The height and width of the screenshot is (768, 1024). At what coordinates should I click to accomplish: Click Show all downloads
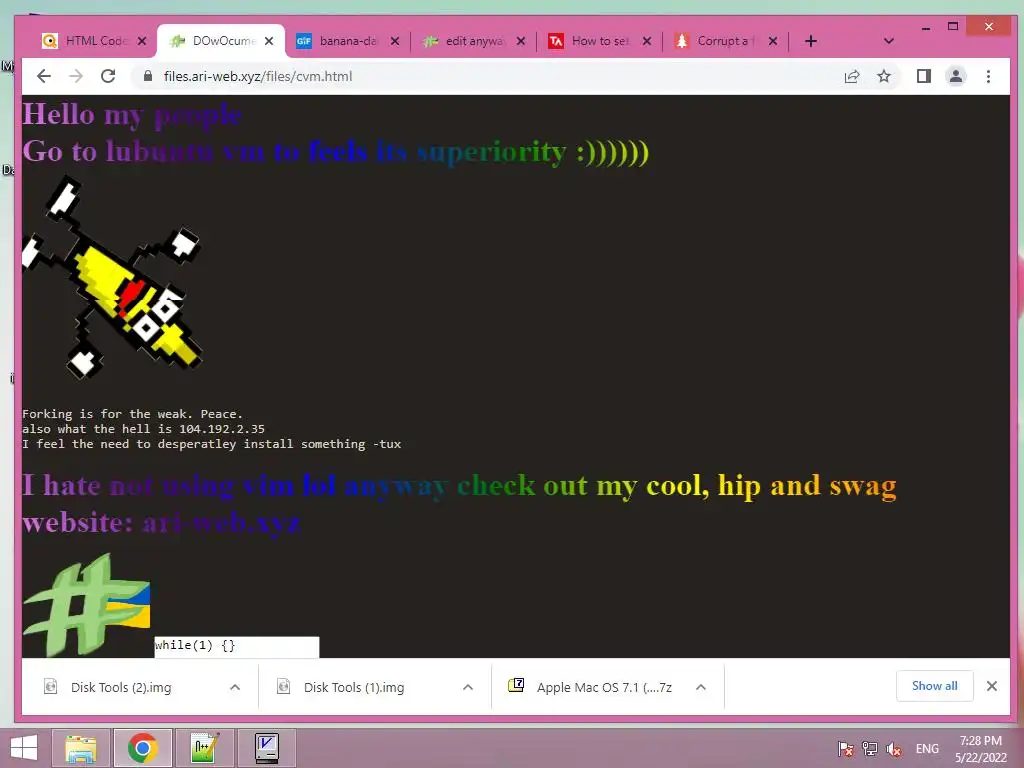tap(935, 686)
